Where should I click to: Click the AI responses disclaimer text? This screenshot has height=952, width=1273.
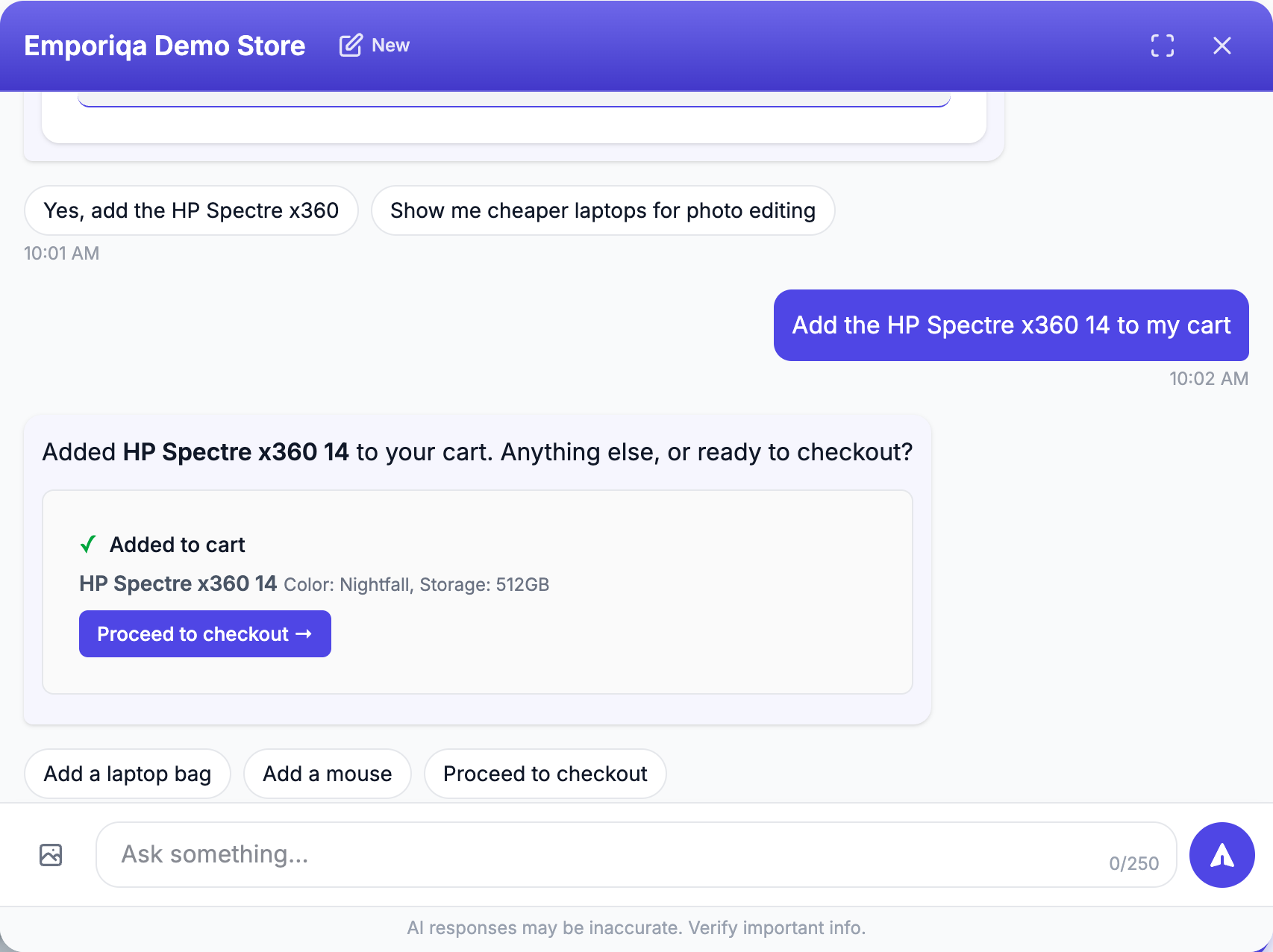point(636,927)
